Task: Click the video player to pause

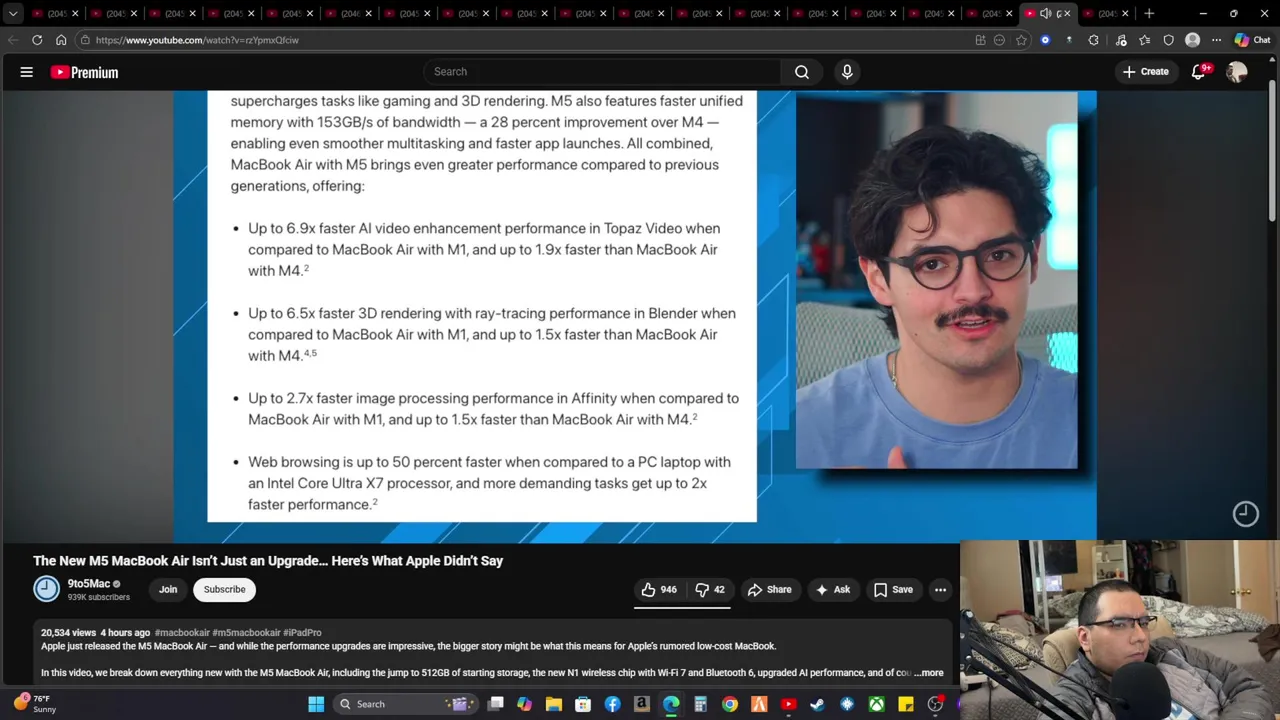Action: click(x=635, y=316)
